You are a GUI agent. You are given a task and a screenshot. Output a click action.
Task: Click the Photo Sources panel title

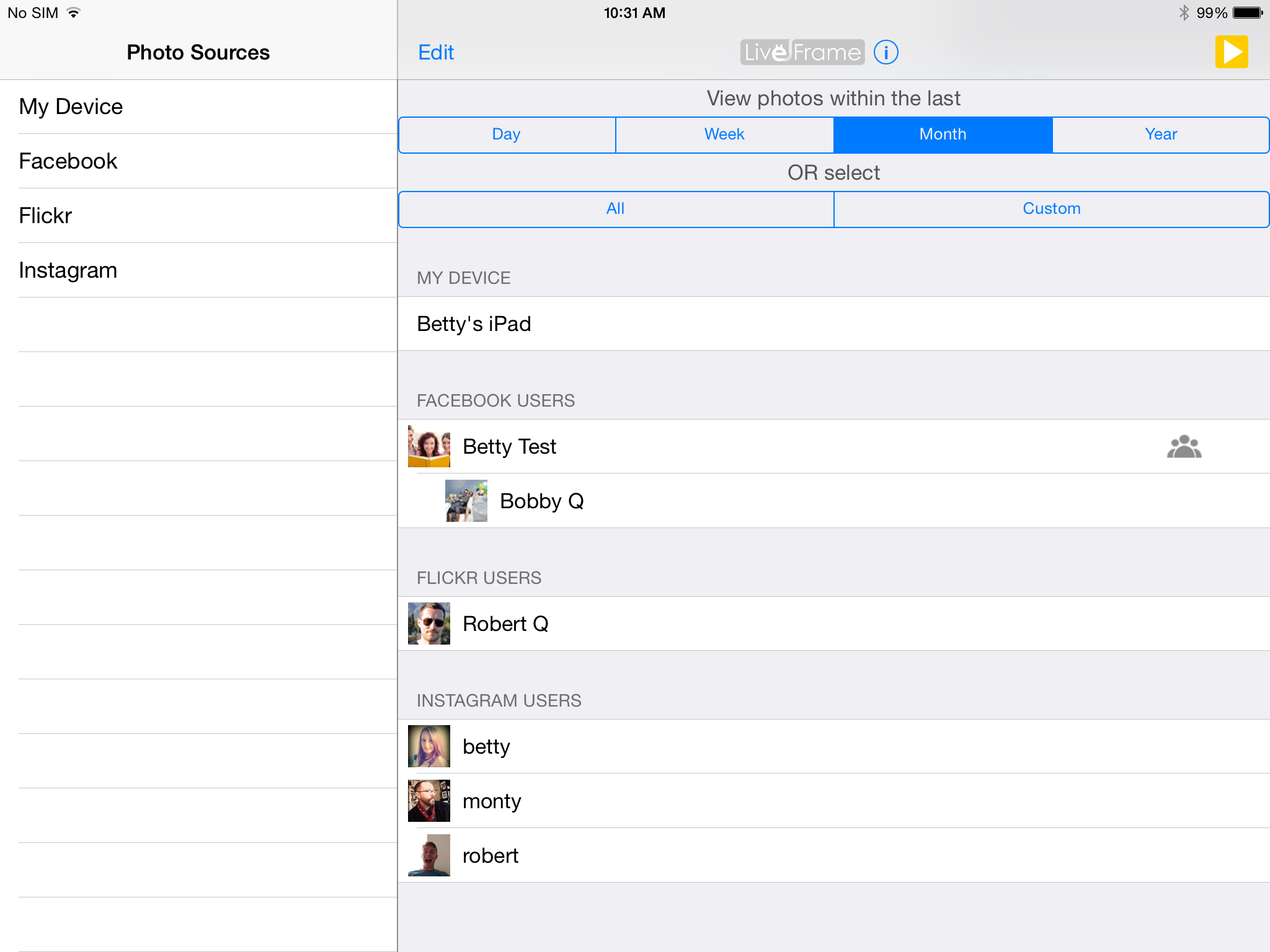click(x=198, y=53)
